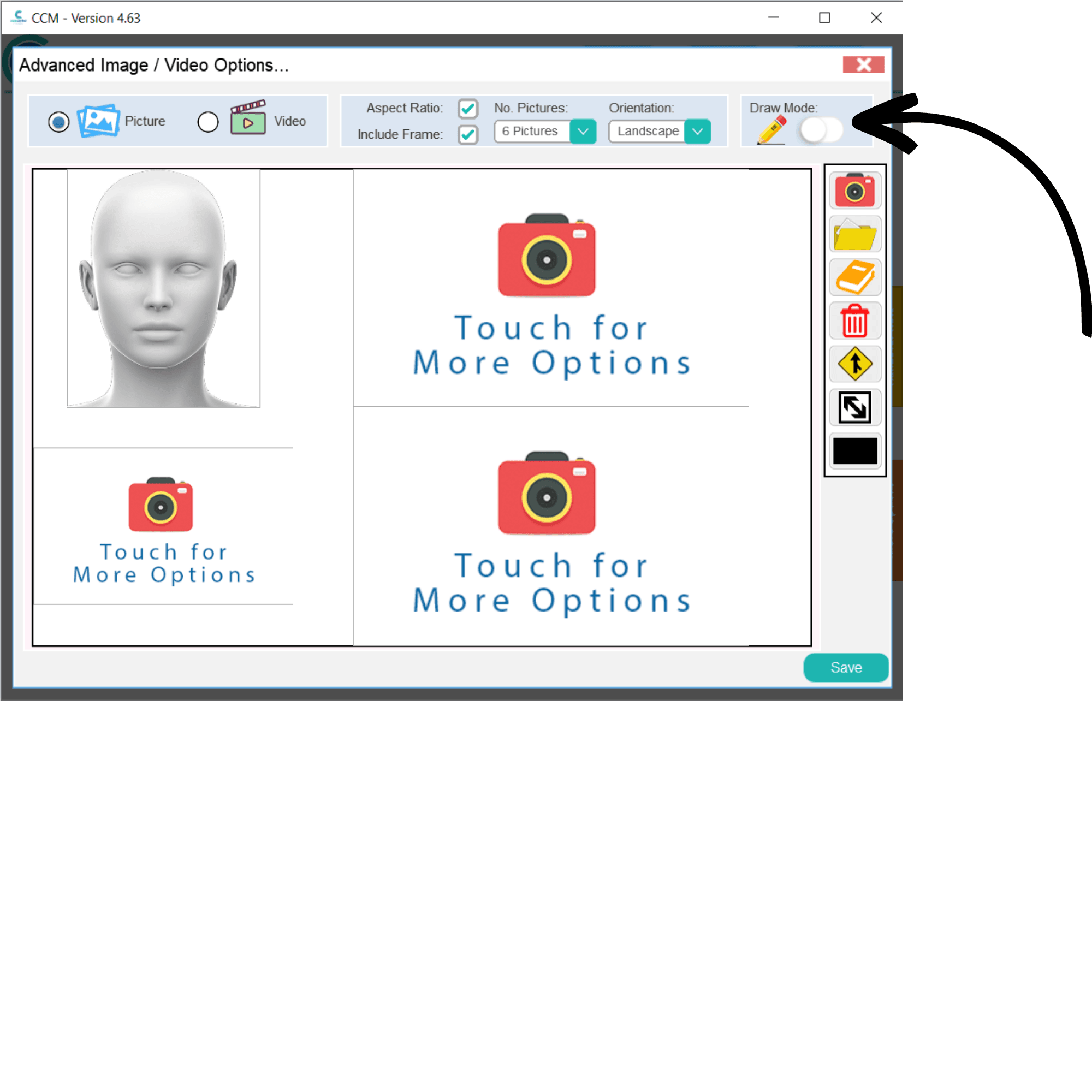The width and height of the screenshot is (1092, 1092).
Task: Click the Video clapperboard icon
Action: pos(248,117)
